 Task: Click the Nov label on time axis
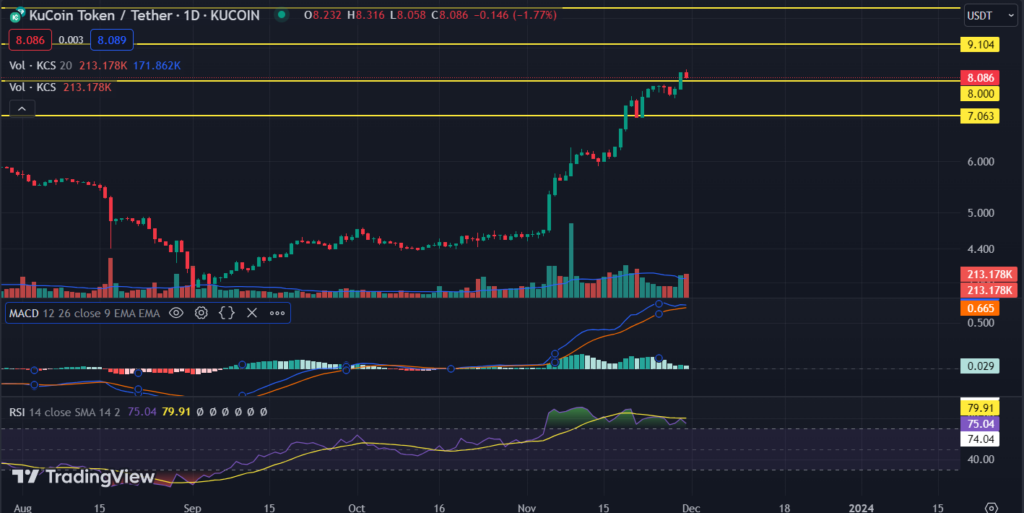tap(527, 508)
